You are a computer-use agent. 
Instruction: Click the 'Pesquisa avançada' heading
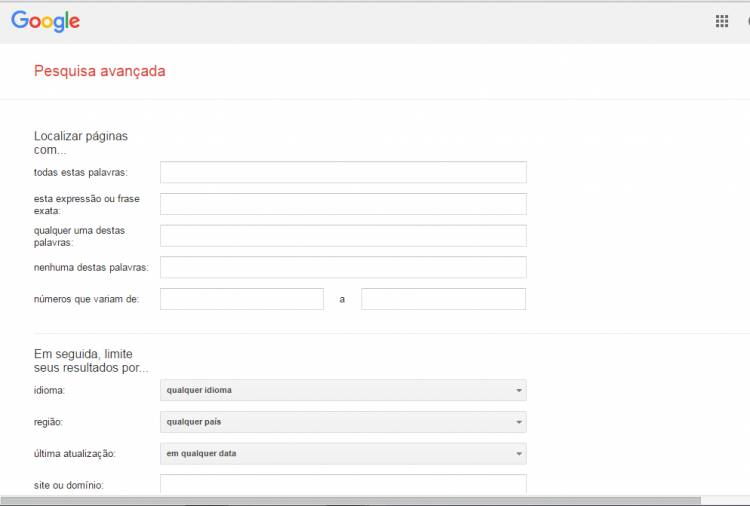pyautogui.click(x=100, y=71)
